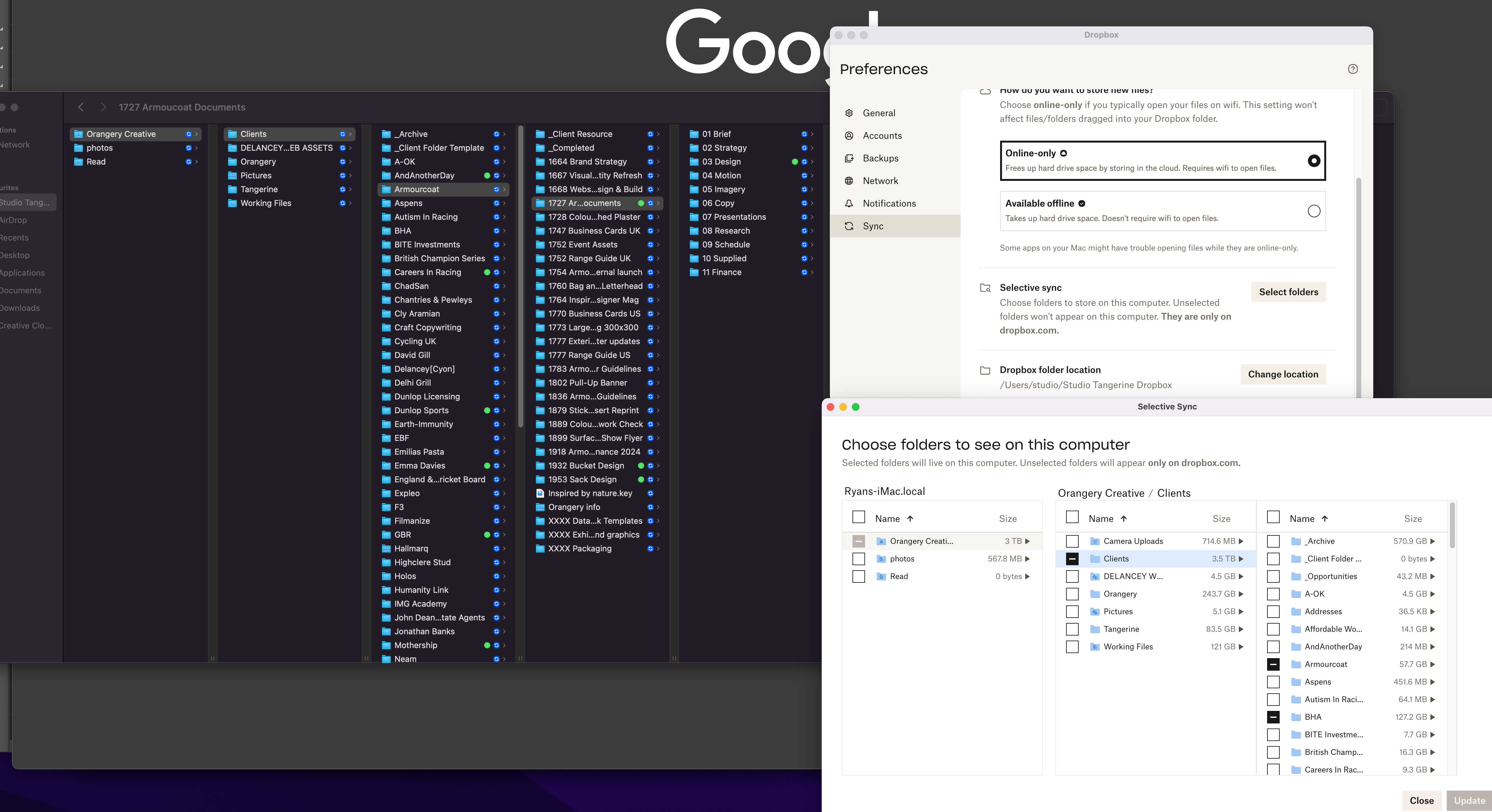Select the Available offline radio option
Viewport: 1492px width, 812px height.
(x=1314, y=211)
